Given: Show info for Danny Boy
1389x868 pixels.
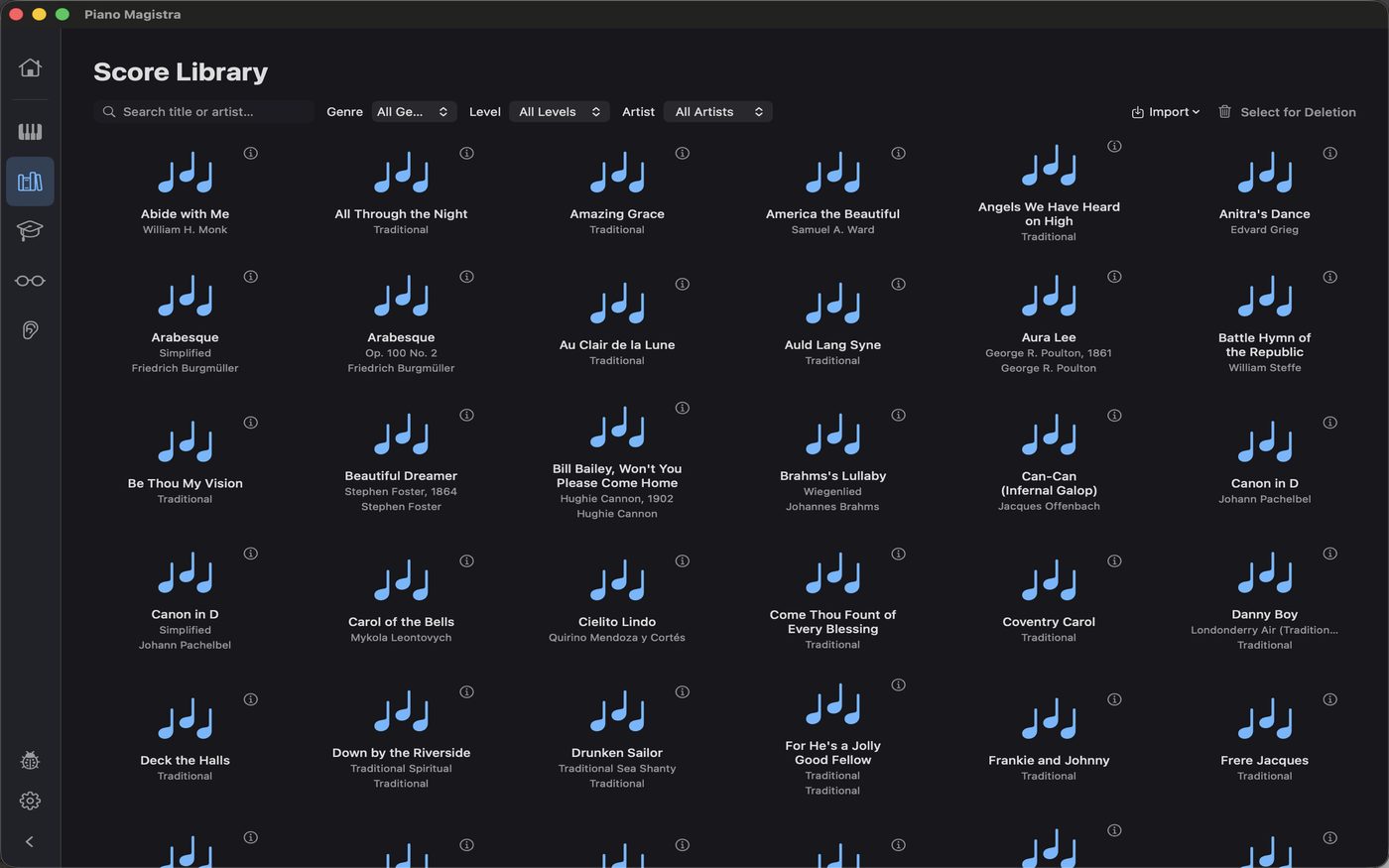Looking at the screenshot, I should [x=1329, y=554].
